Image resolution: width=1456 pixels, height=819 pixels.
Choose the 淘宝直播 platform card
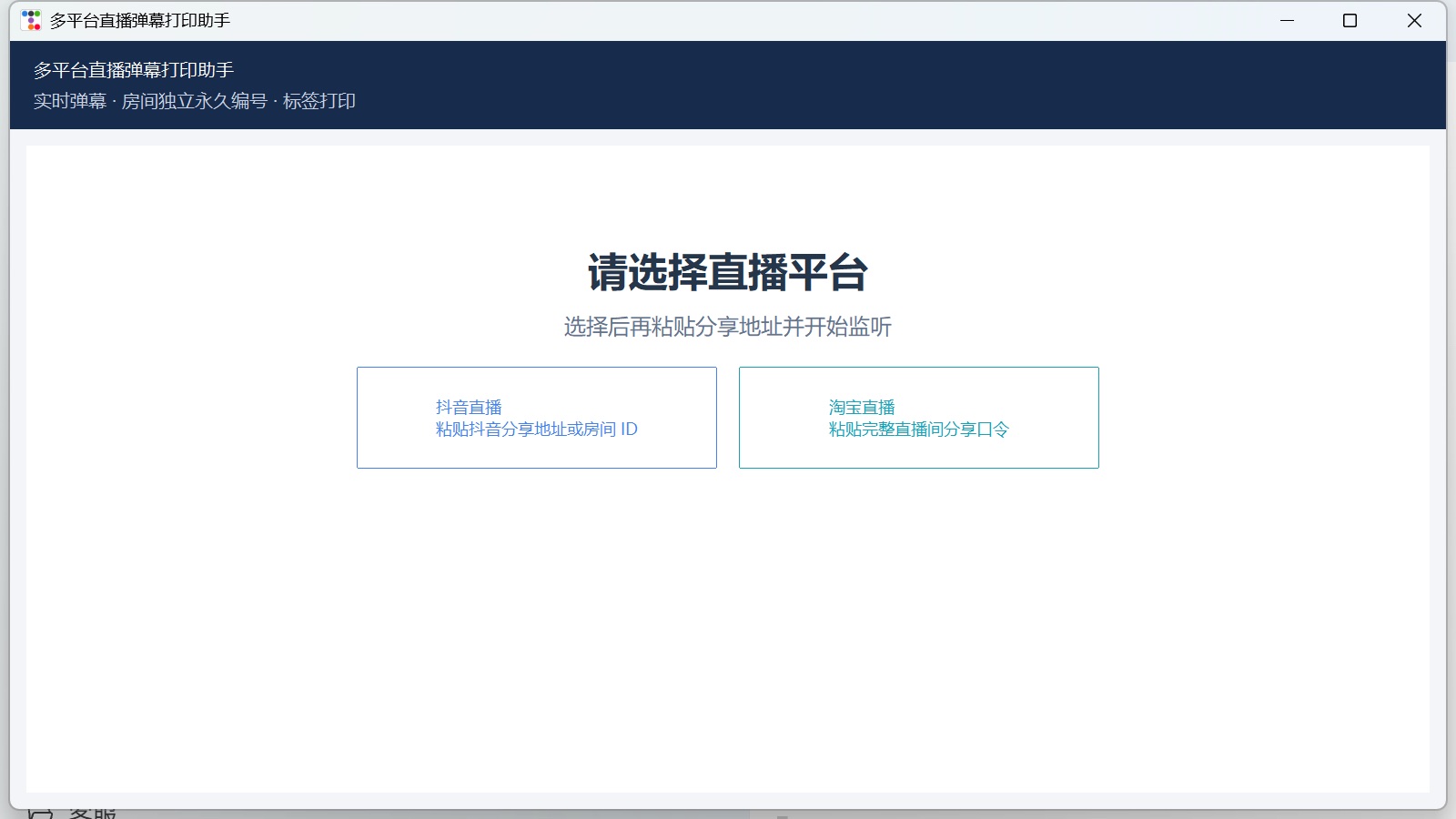919,418
